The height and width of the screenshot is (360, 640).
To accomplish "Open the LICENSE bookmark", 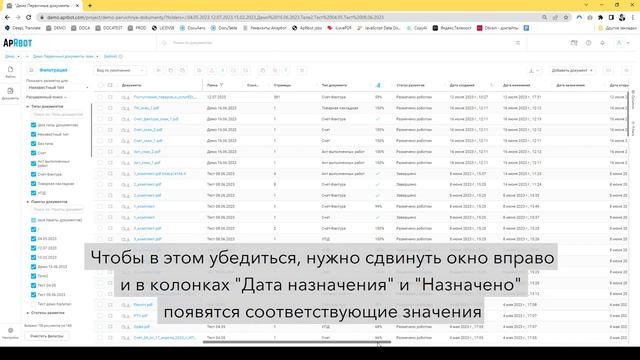I will (163, 28).
